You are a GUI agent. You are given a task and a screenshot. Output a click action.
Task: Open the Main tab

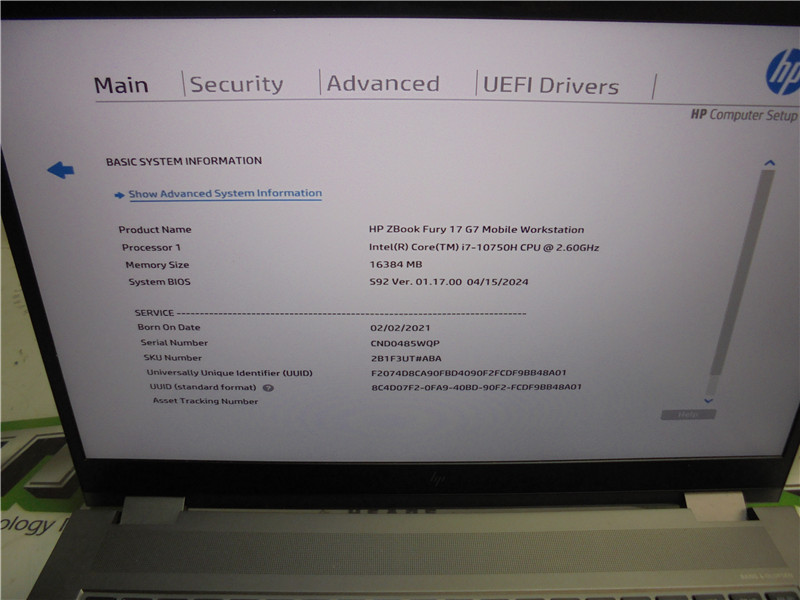[121, 85]
